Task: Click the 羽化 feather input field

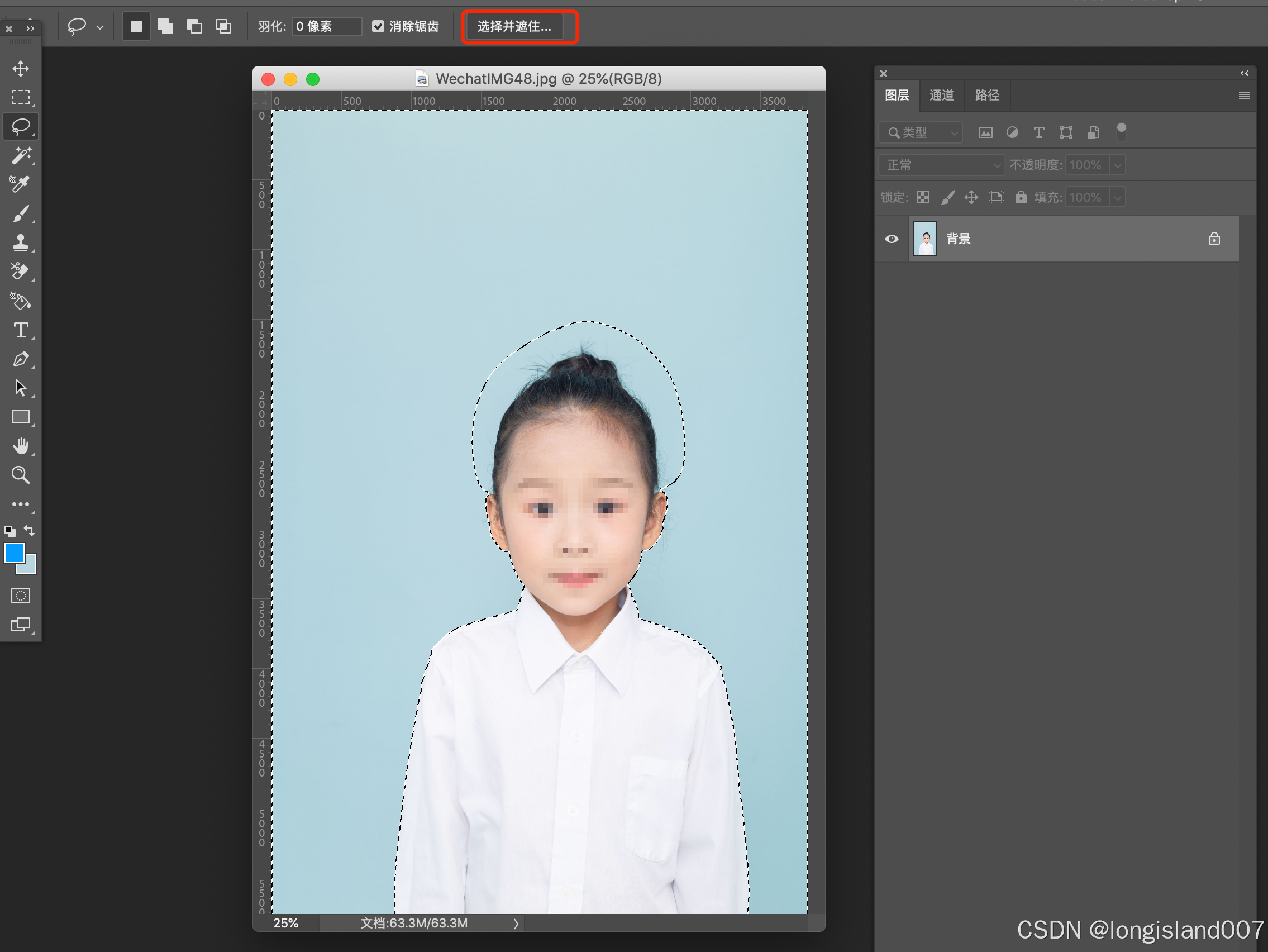Action: pyautogui.click(x=326, y=26)
